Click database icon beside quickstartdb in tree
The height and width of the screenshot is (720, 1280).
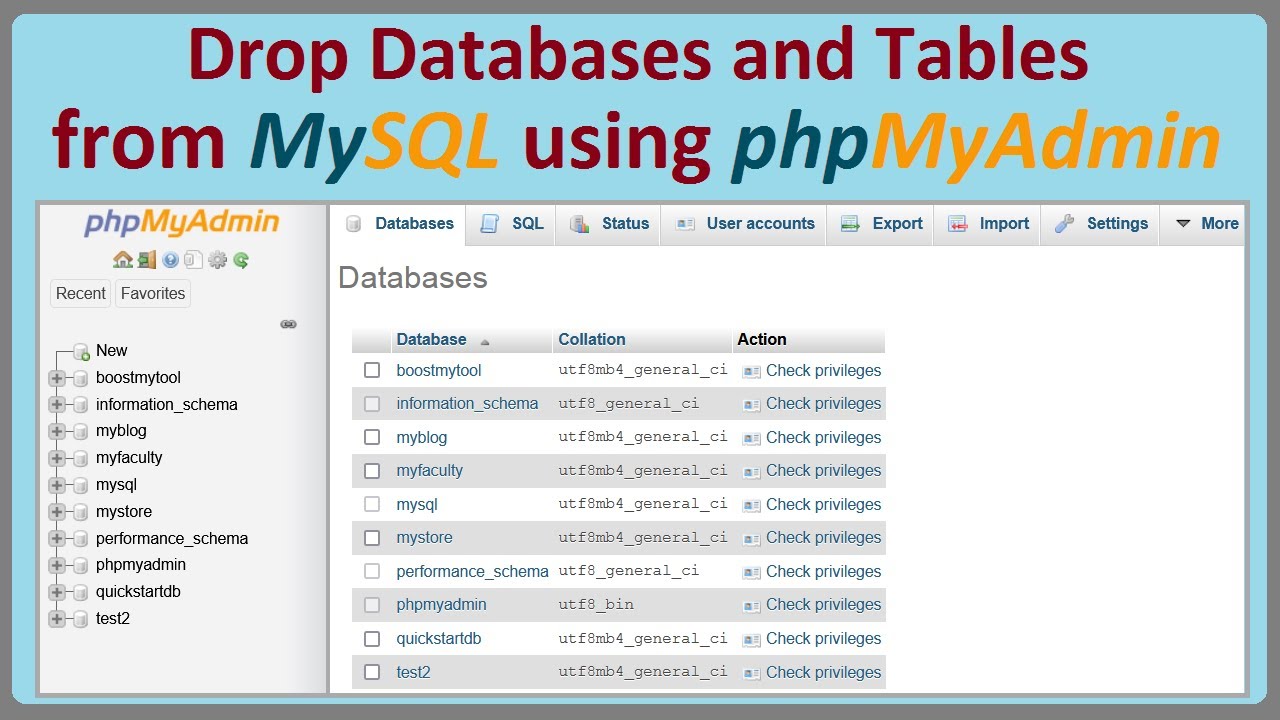[x=81, y=592]
